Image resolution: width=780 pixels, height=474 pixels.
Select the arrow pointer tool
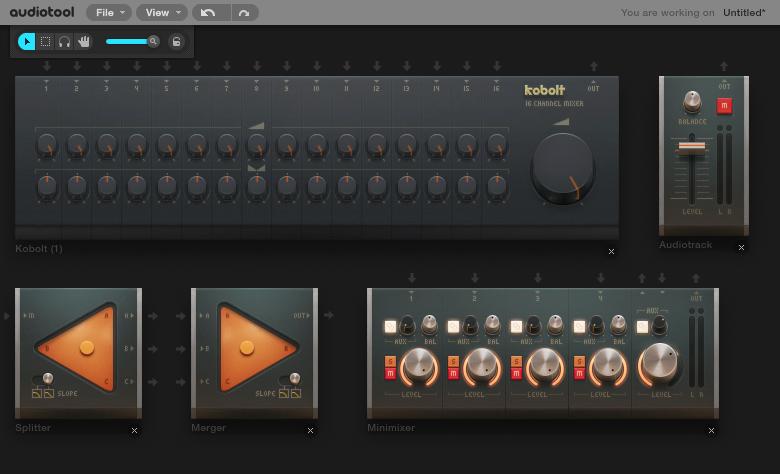point(27,42)
